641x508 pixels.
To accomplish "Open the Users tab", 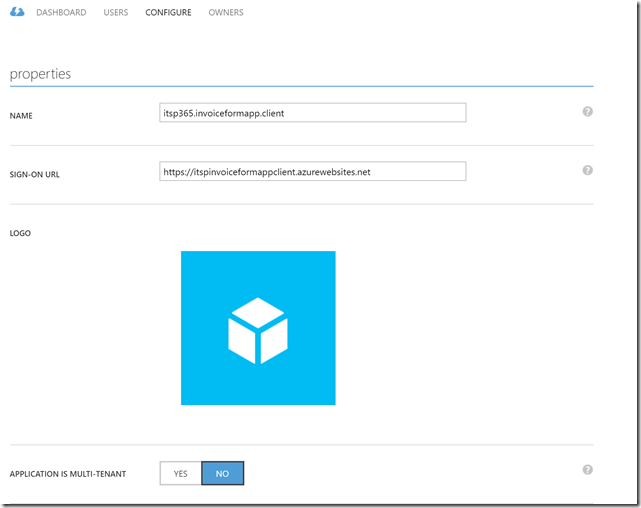I will point(115,13).
